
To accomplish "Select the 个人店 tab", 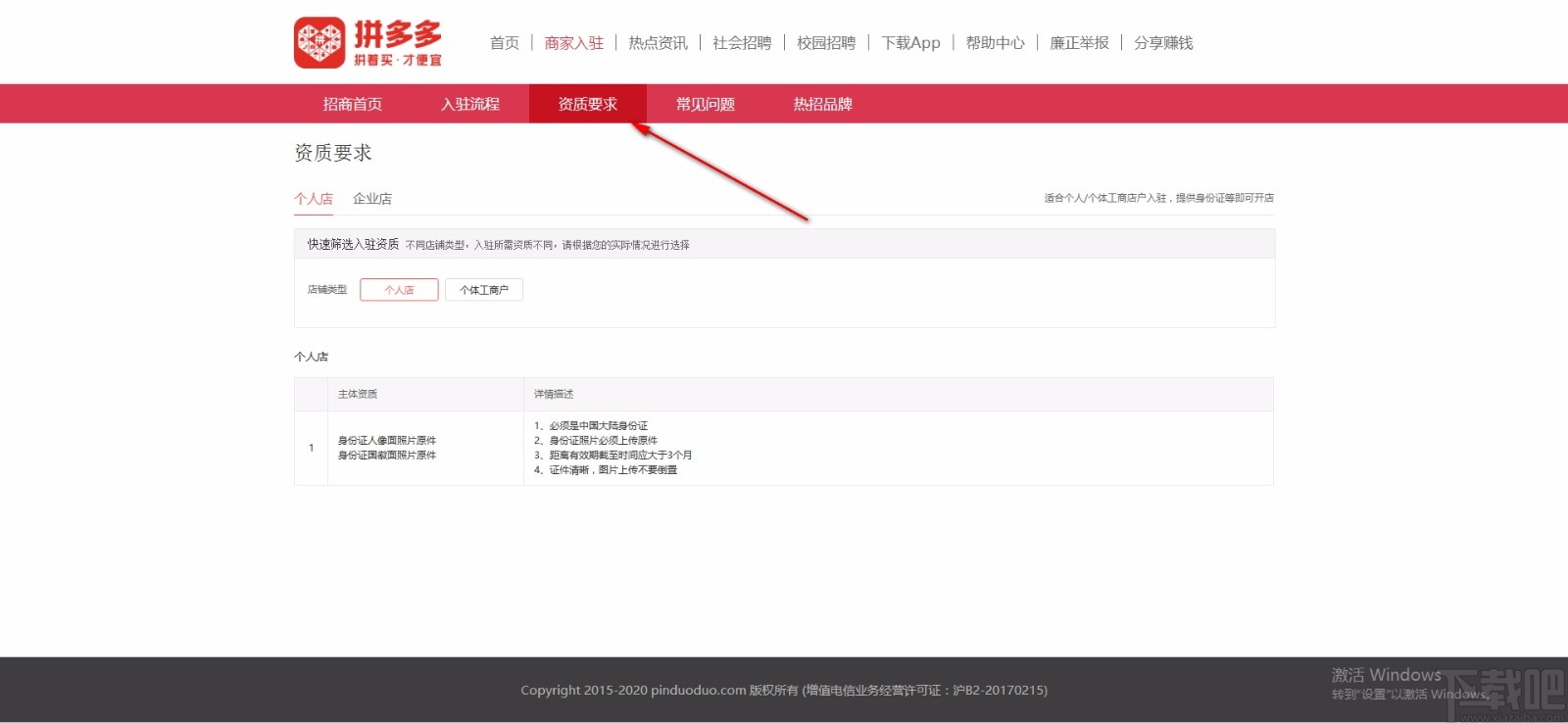I will click(314, 199).
